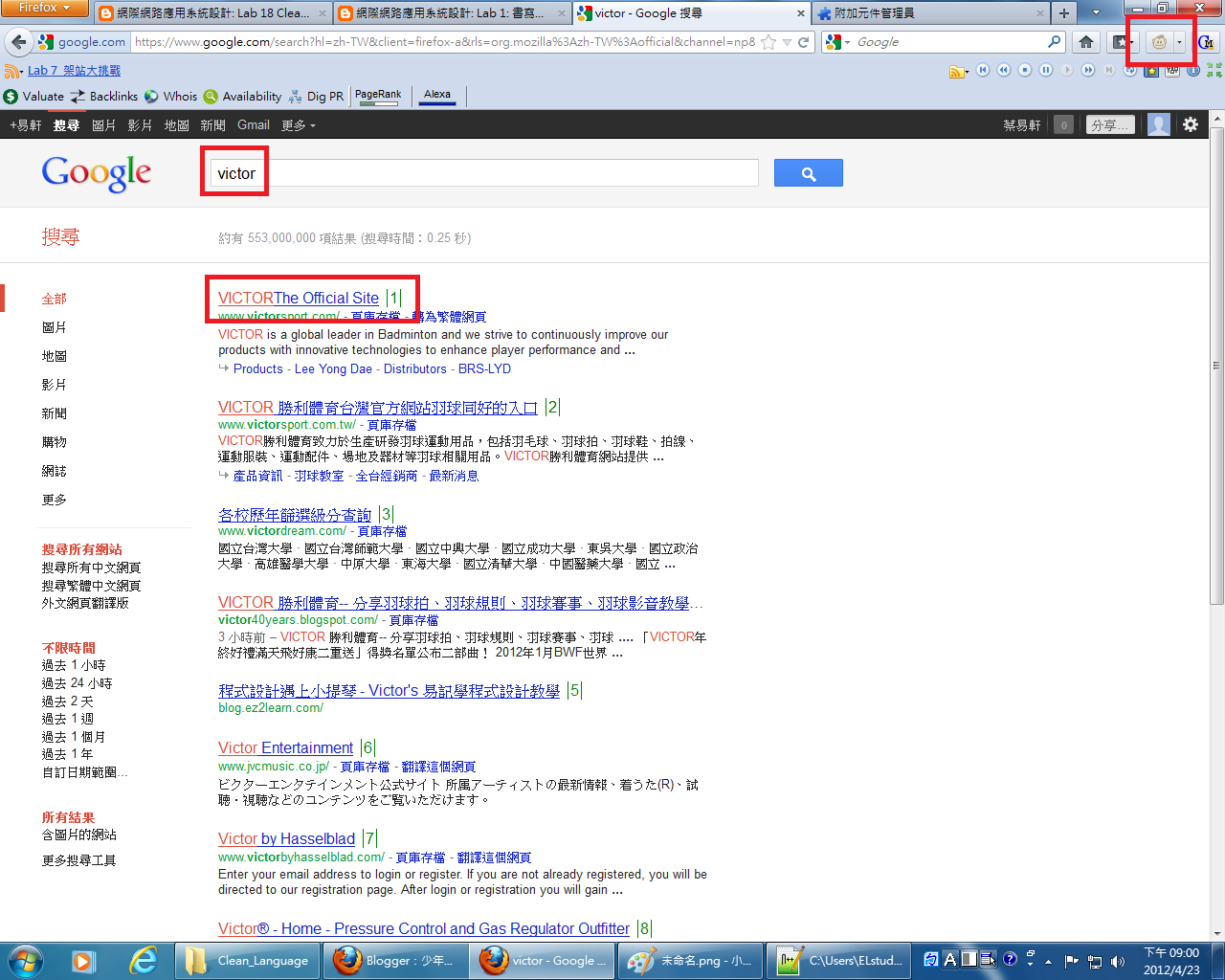Screen dimensions: 1225x980
Task: Open Internet Explorer from the taskbar
Action: 144,961
